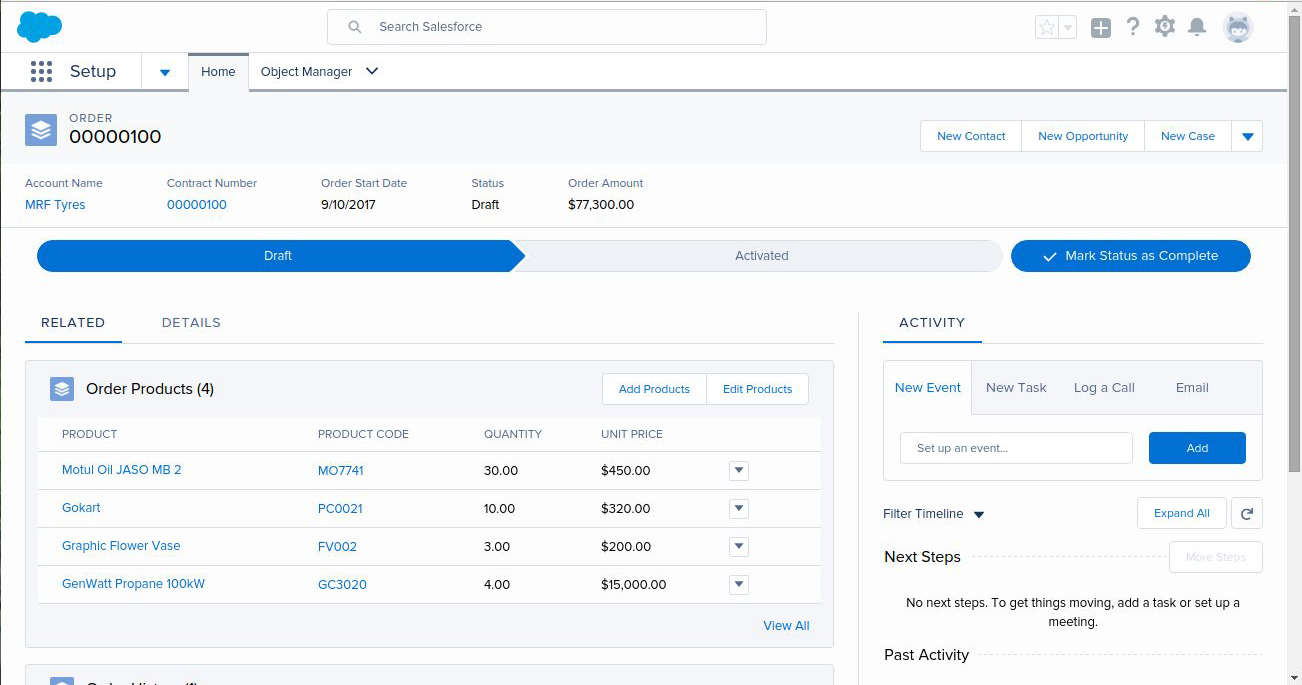The image size is (1302, 685).
Task: Open the Object Manager chevron menu
Action: click(x=372, y=72)
